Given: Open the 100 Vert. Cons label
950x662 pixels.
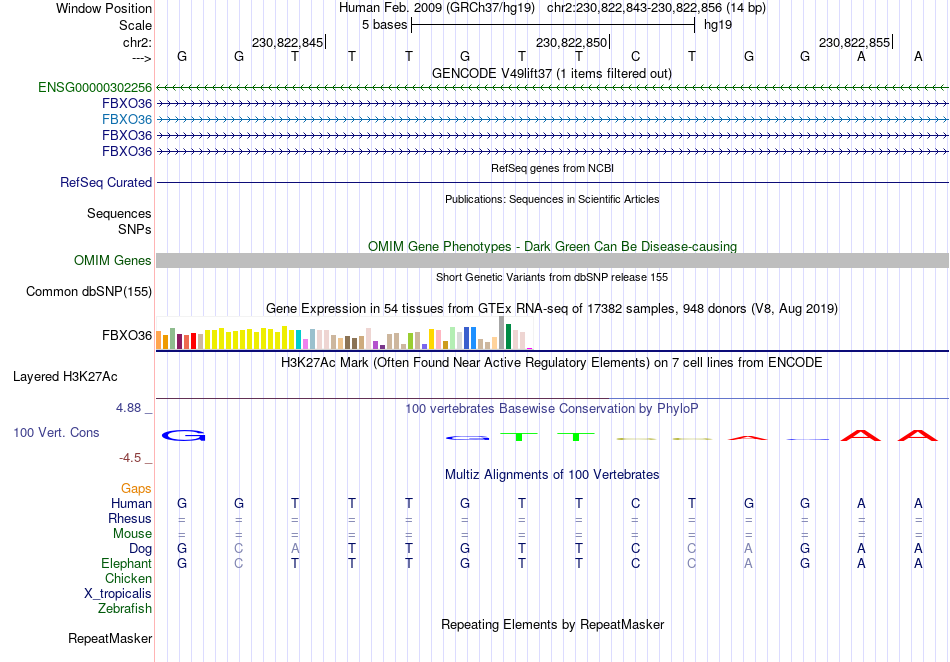Looking at the screenshot, I should (x=56, y=432).
